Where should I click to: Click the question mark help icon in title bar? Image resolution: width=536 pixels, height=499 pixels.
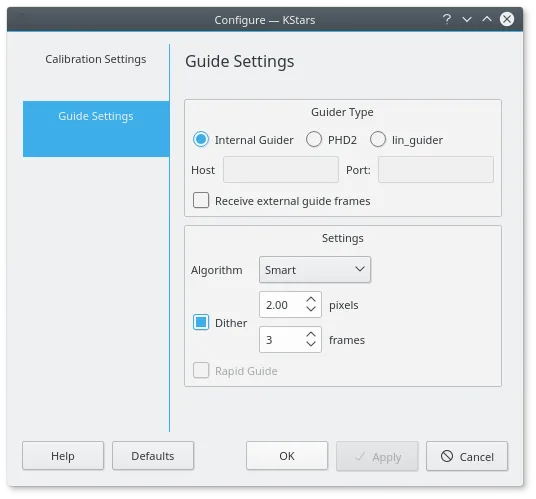447,19
